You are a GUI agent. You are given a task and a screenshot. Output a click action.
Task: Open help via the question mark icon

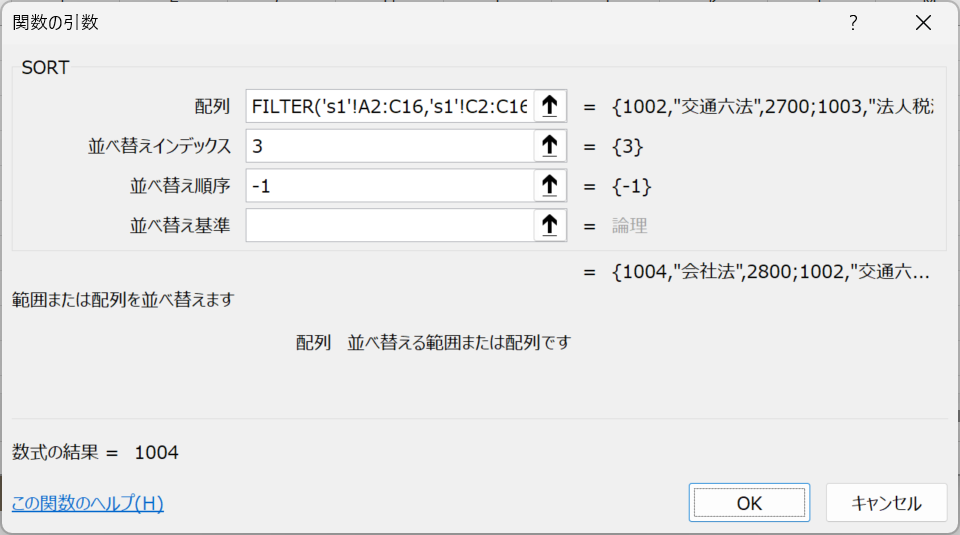tap(853, 23)
